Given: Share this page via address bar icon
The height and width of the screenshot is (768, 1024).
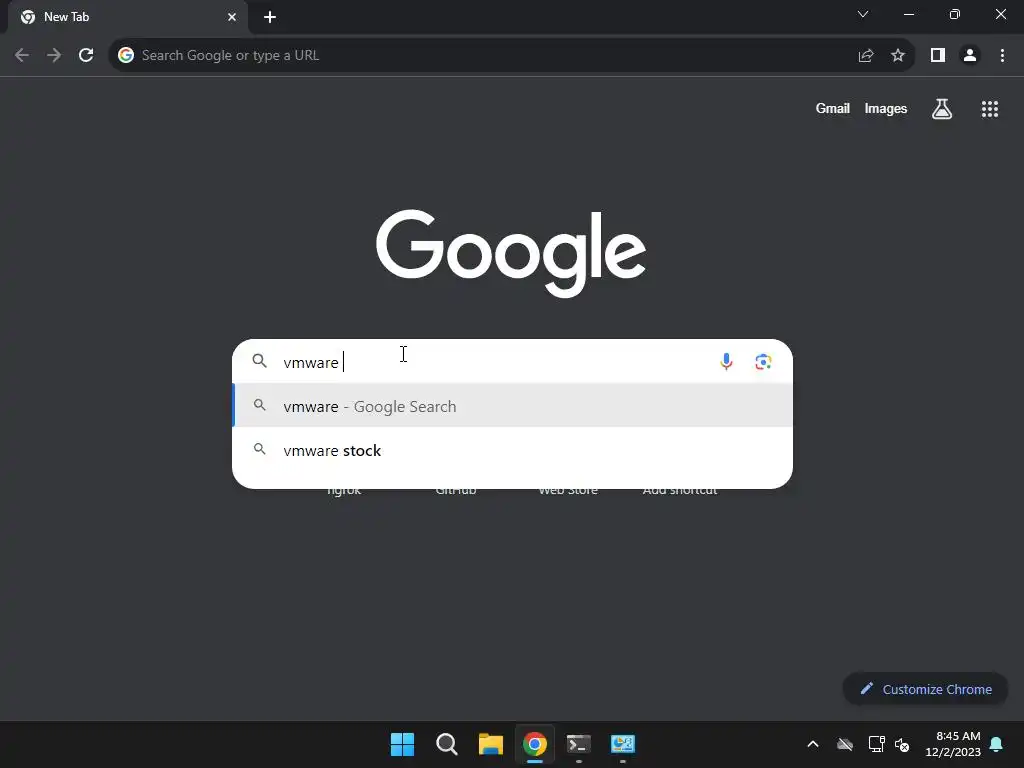Looking at the screenshot, I should pyautogui.click(x=866, y=56).
